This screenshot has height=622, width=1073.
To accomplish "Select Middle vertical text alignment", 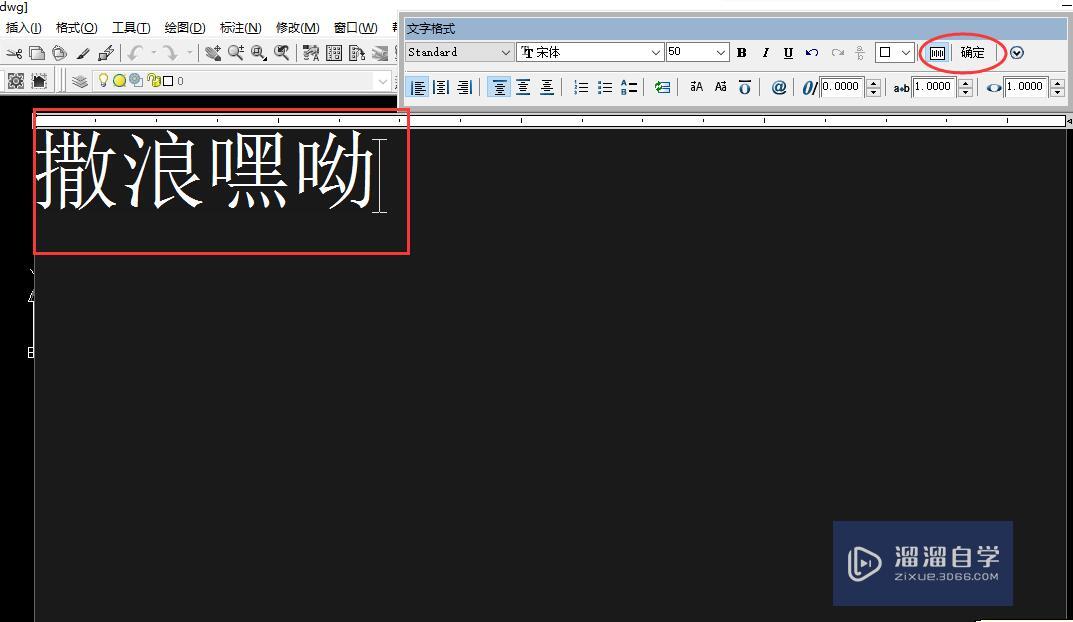I will [523, 87].
